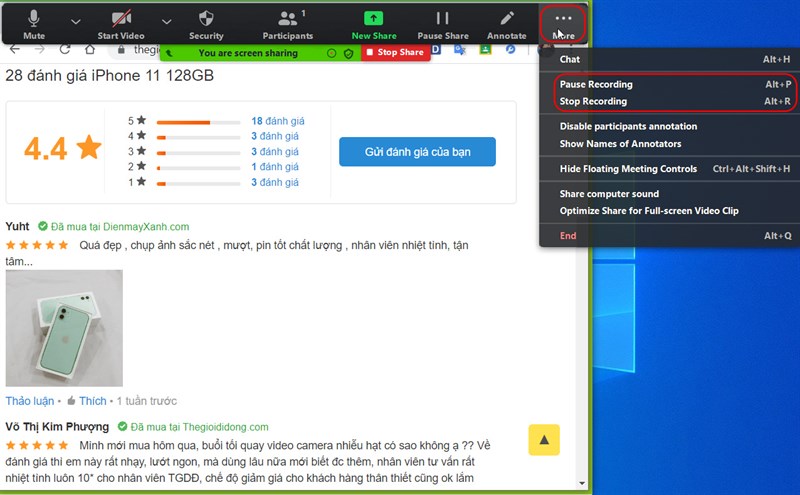Image resolution: width=800 pixels, height=495 pixels.
Task: Open video options arrow next to Start Video
Action: pos(166,22)
